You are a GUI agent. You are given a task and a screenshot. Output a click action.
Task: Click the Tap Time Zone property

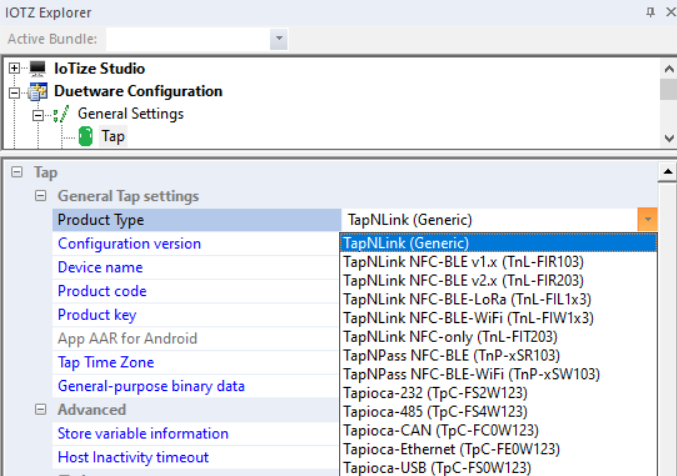pyautogui.click(x=196, y=362)
